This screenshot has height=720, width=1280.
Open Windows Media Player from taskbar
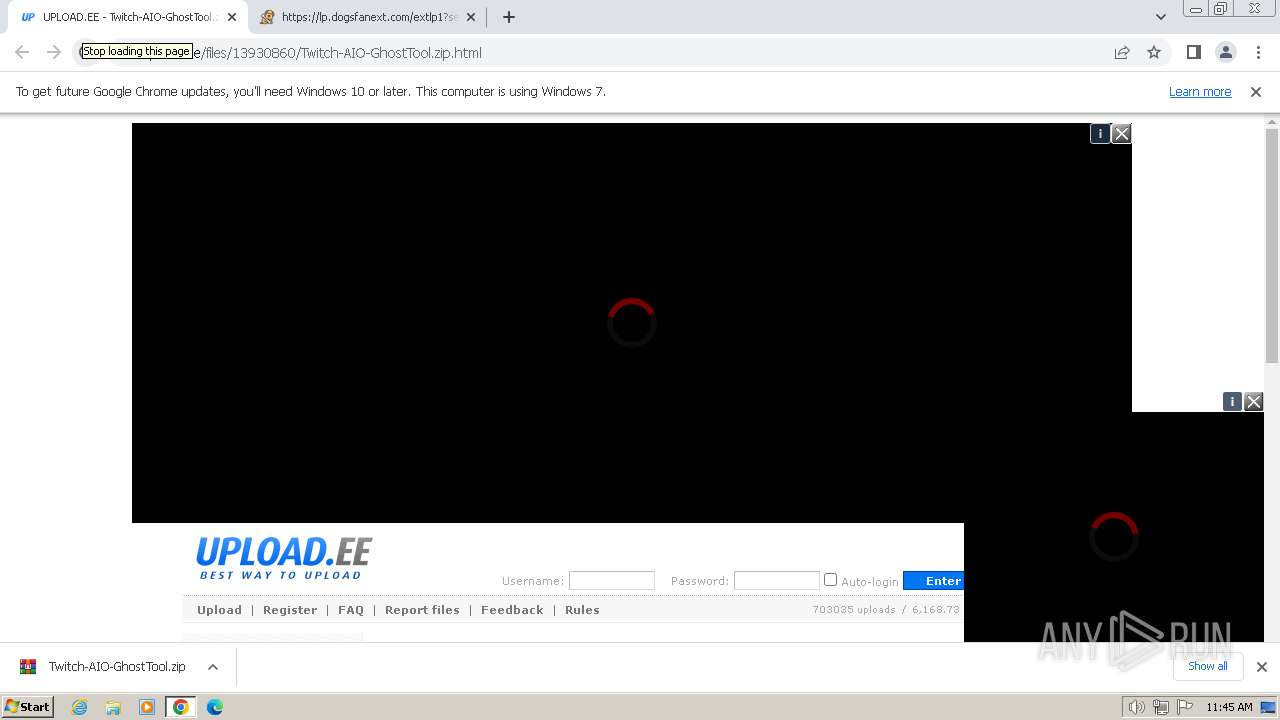147,707
